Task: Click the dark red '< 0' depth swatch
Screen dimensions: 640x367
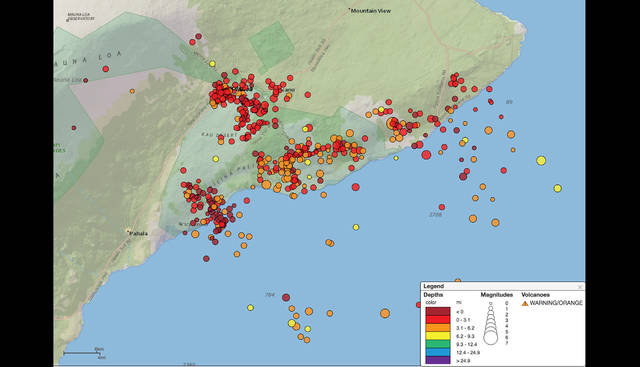Action: 438,311
